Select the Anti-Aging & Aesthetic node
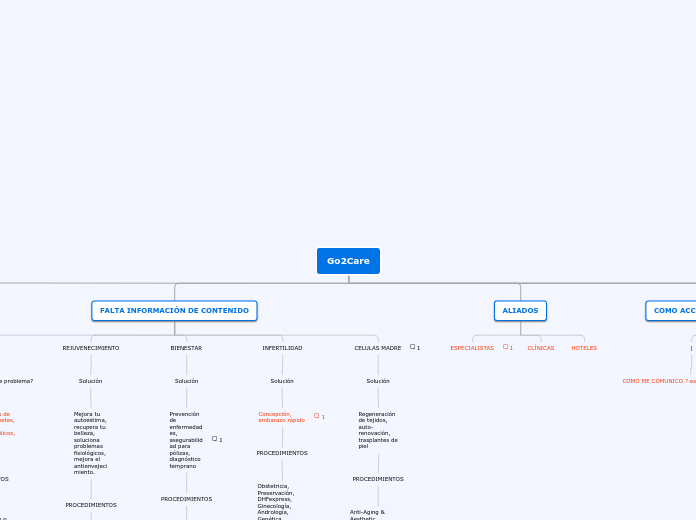This screenshot has height=520, width=696. point(368,515)
